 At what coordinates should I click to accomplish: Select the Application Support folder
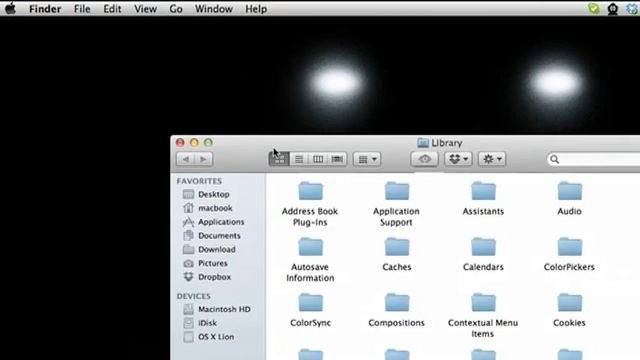(x=396, y=204)
